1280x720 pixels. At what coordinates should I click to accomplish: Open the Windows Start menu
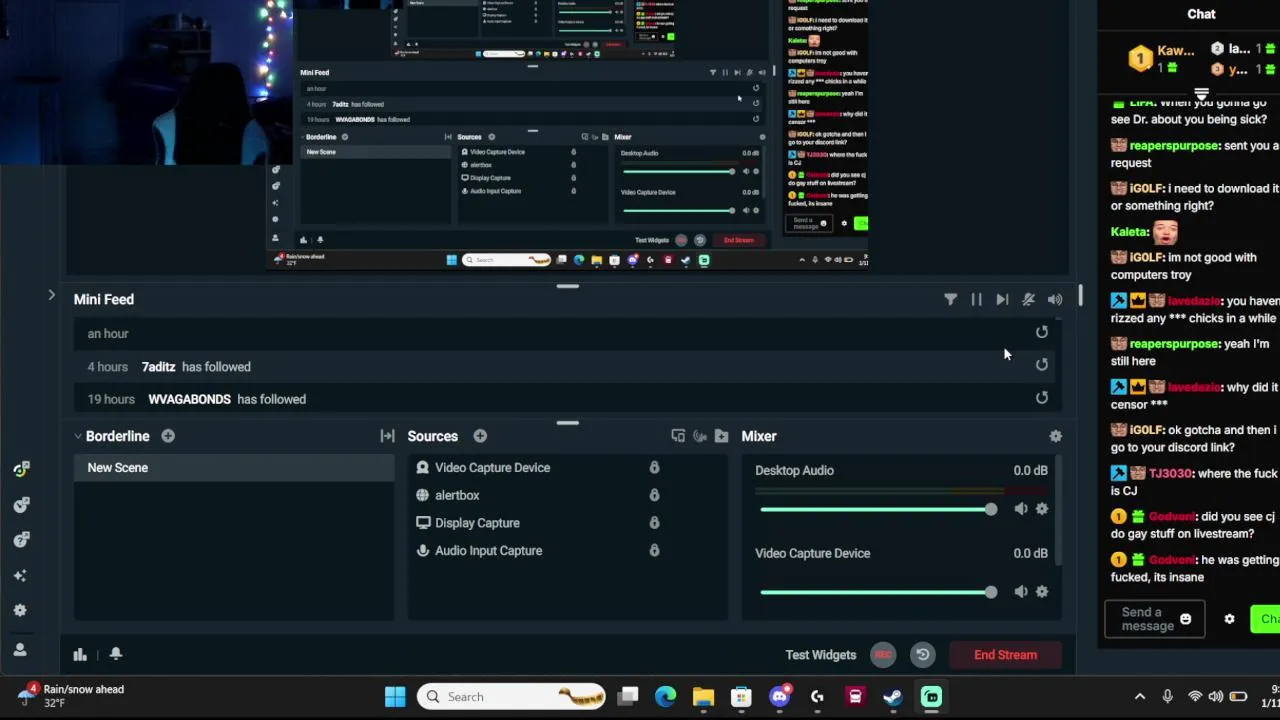pos(395,697)
